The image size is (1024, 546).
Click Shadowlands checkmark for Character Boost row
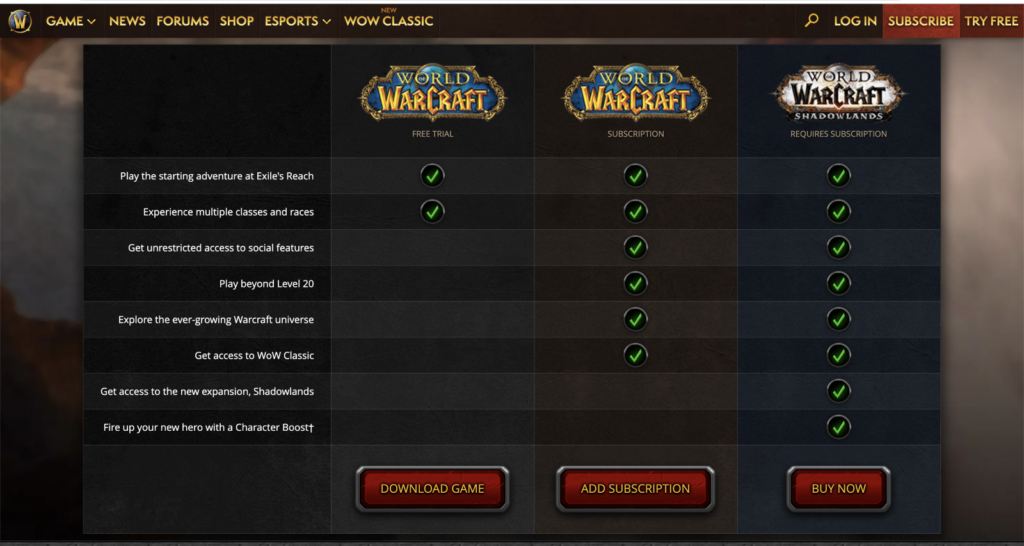click(x=839, y=427)
